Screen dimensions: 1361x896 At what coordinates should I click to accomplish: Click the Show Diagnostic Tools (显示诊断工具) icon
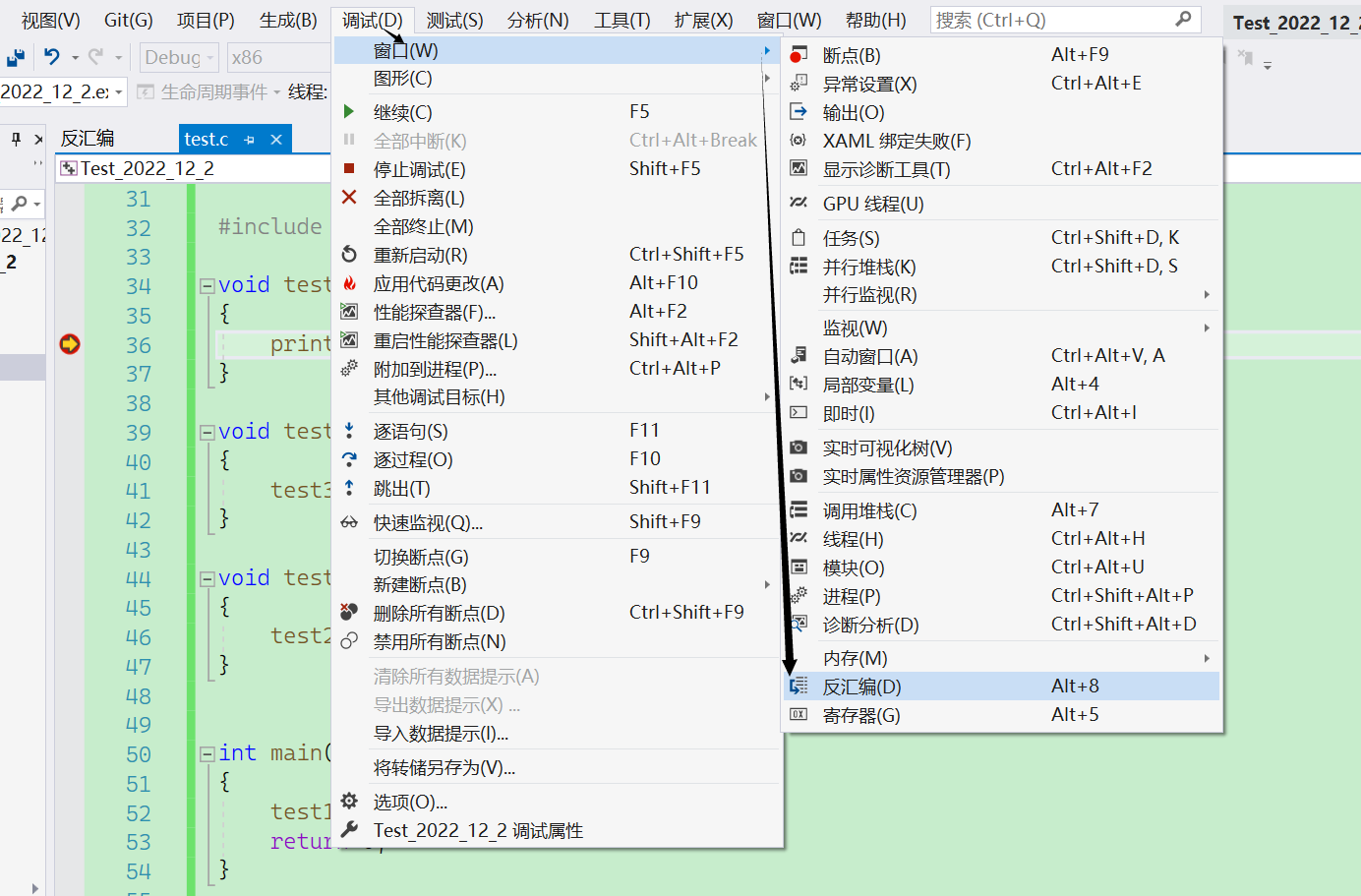[x=799, y=169]
